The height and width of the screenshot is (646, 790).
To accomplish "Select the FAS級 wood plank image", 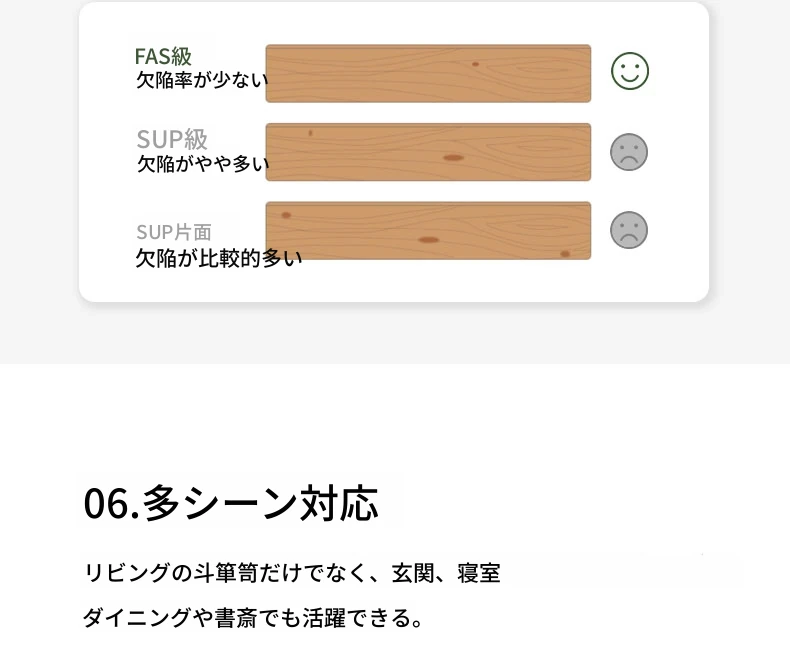I will [428, 74].
